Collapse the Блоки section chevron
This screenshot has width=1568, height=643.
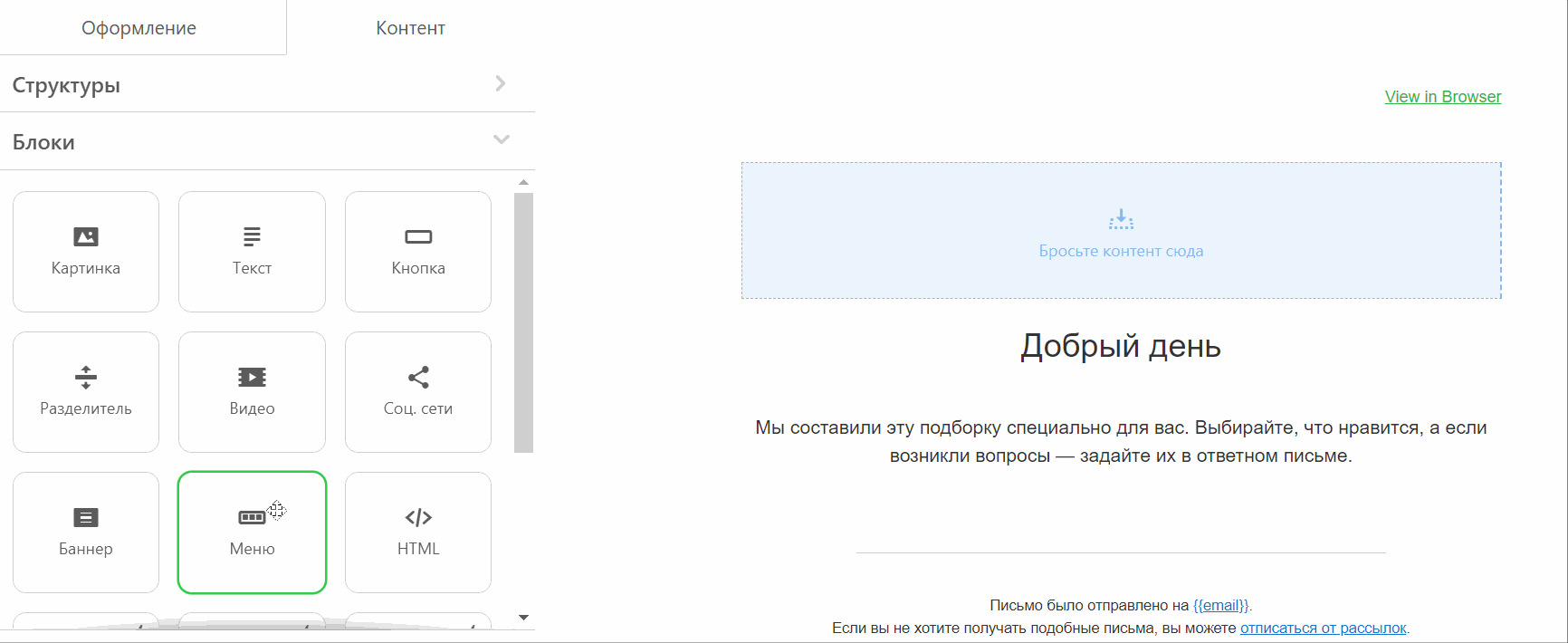coord(502,139)
